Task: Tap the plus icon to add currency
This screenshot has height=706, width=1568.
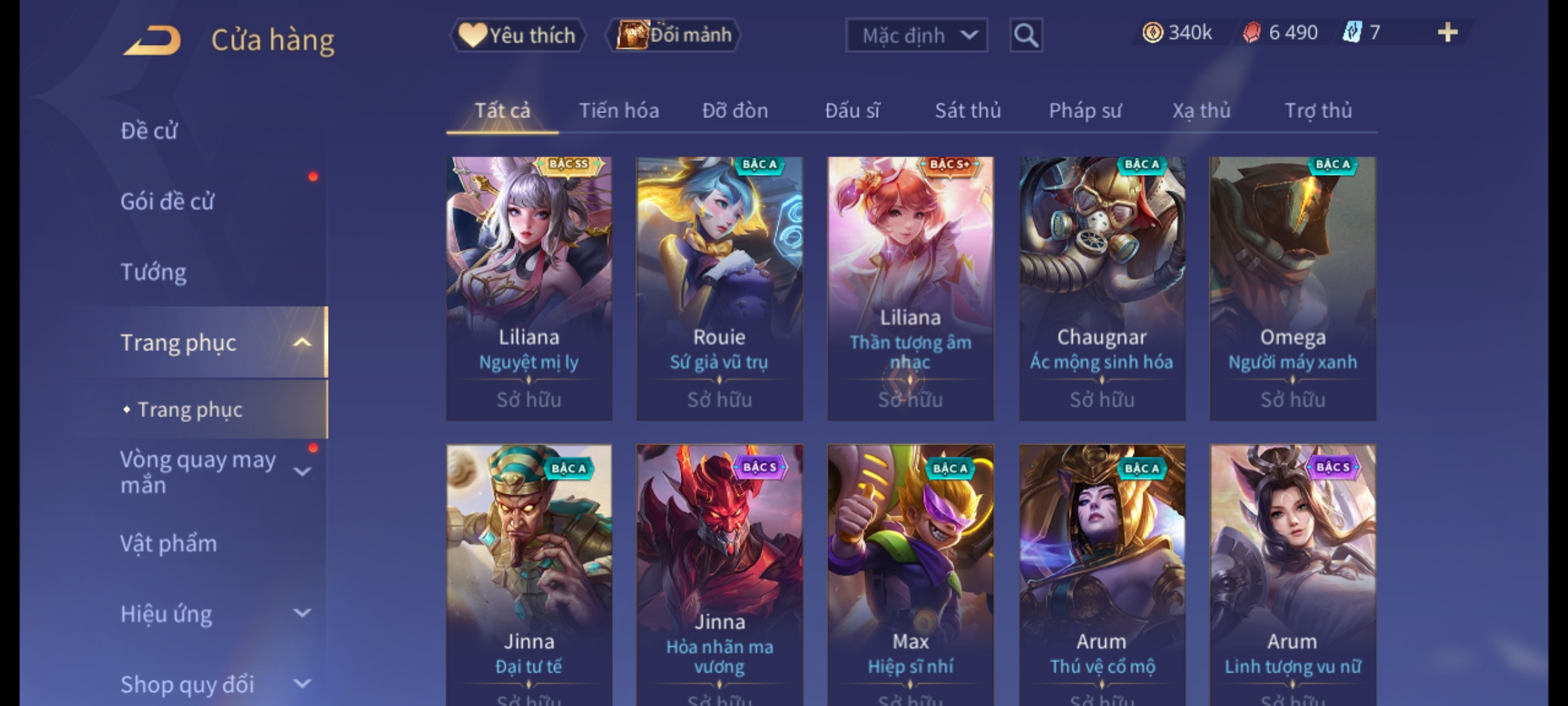Action: click(x=1448, y=32)
